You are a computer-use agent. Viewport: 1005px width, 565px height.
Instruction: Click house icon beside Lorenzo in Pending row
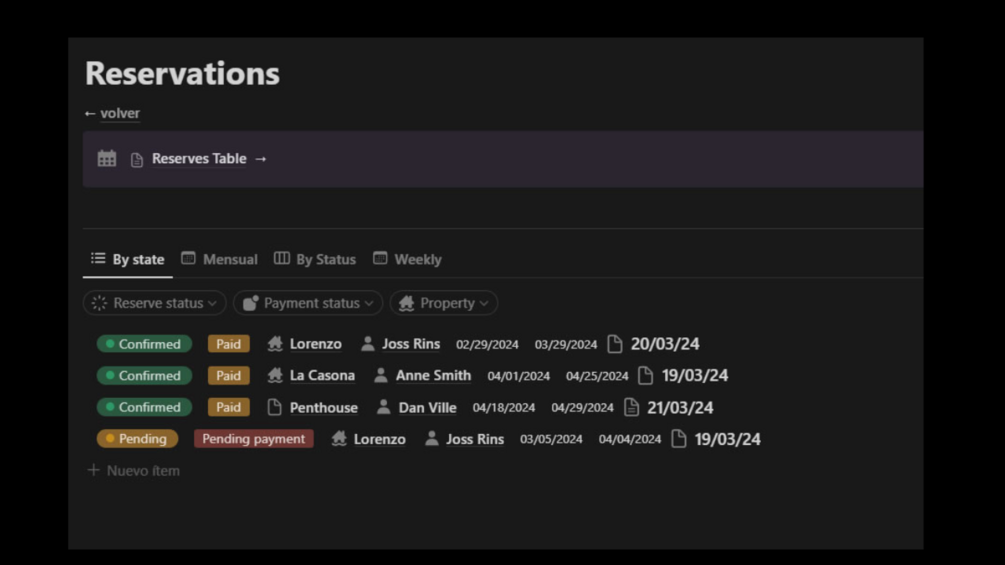pos(339,438)
